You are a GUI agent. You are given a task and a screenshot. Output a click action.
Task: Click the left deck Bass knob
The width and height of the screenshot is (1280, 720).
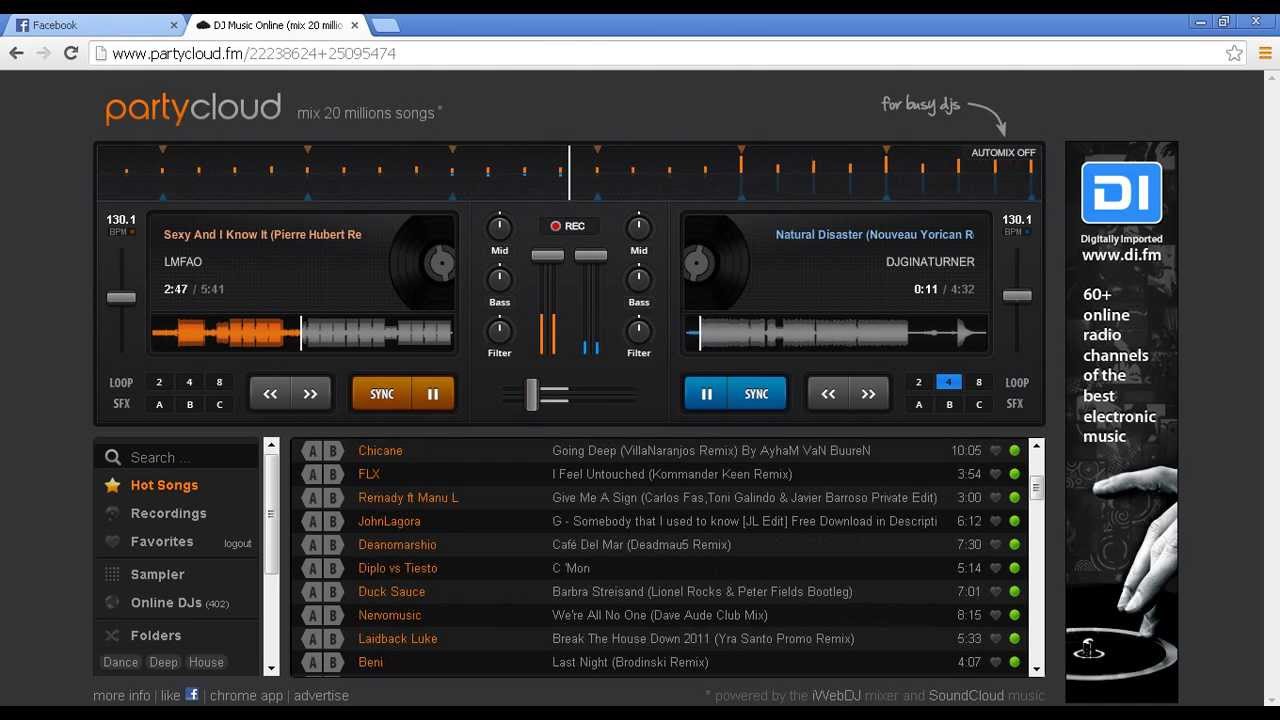(x=499, y=279)
